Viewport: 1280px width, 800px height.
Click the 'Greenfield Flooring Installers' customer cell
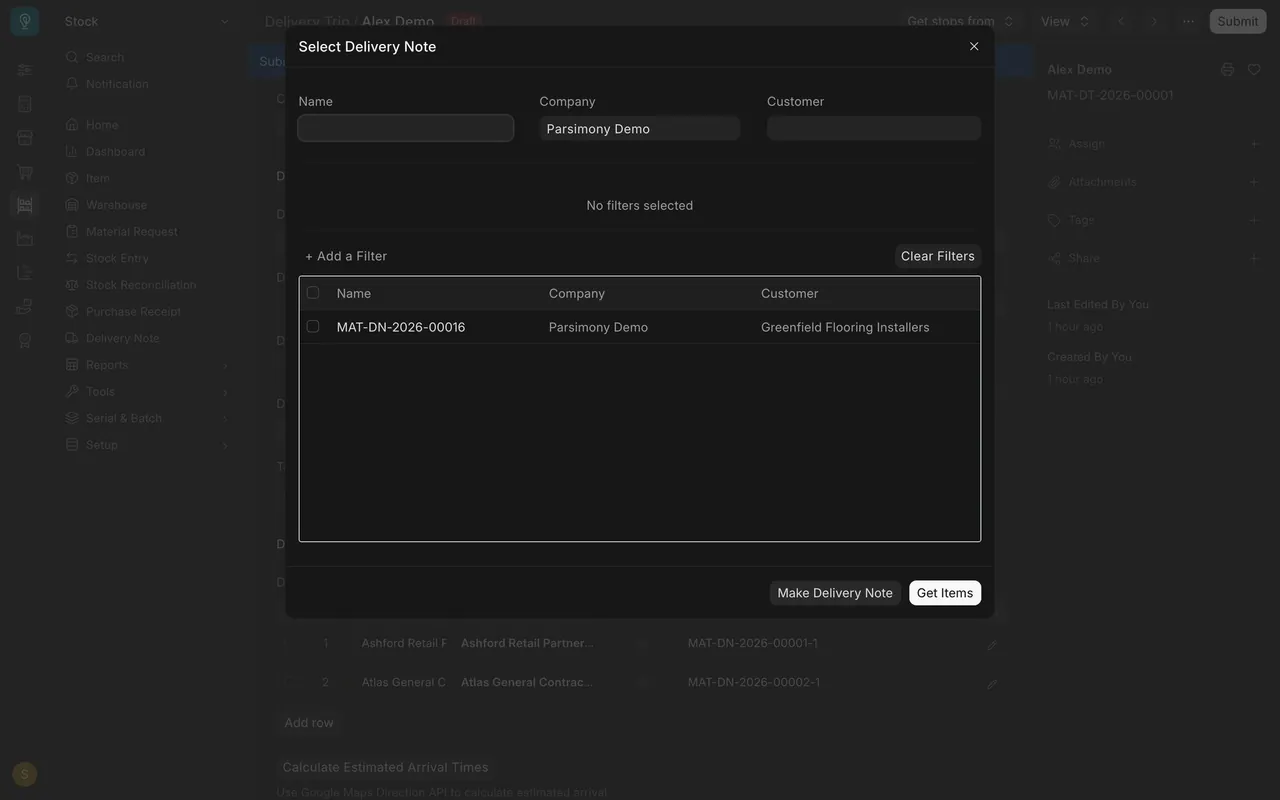pos(845,327)
